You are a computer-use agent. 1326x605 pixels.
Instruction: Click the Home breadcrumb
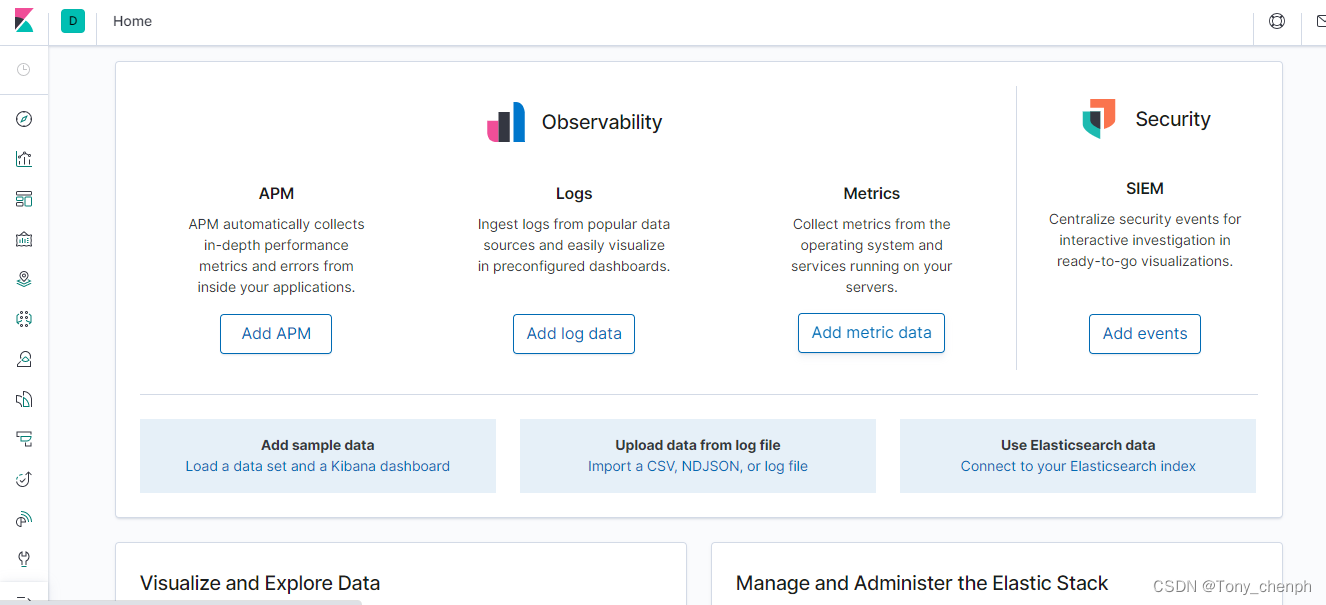coord(132,21)
